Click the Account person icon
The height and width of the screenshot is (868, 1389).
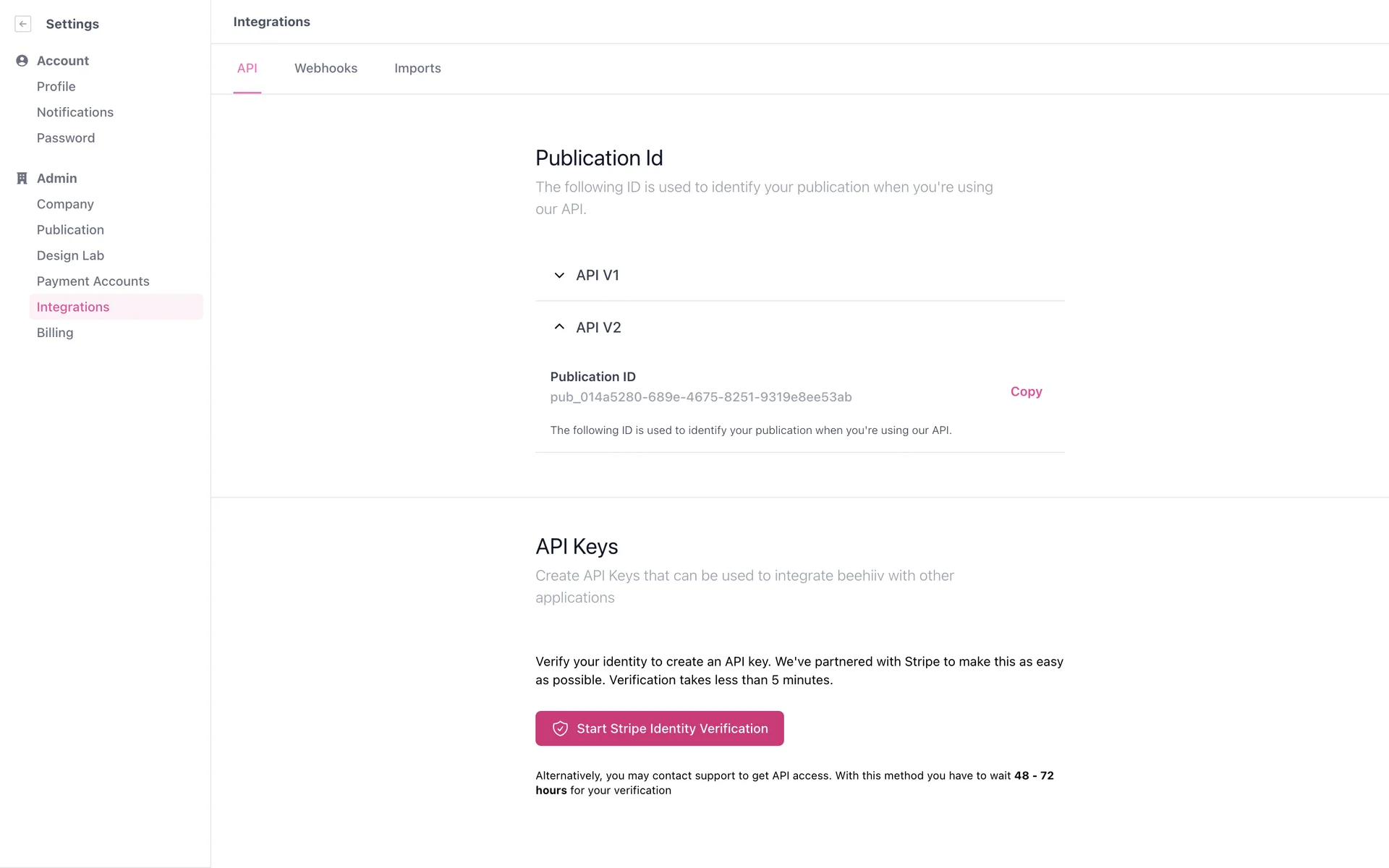(22, 61)
